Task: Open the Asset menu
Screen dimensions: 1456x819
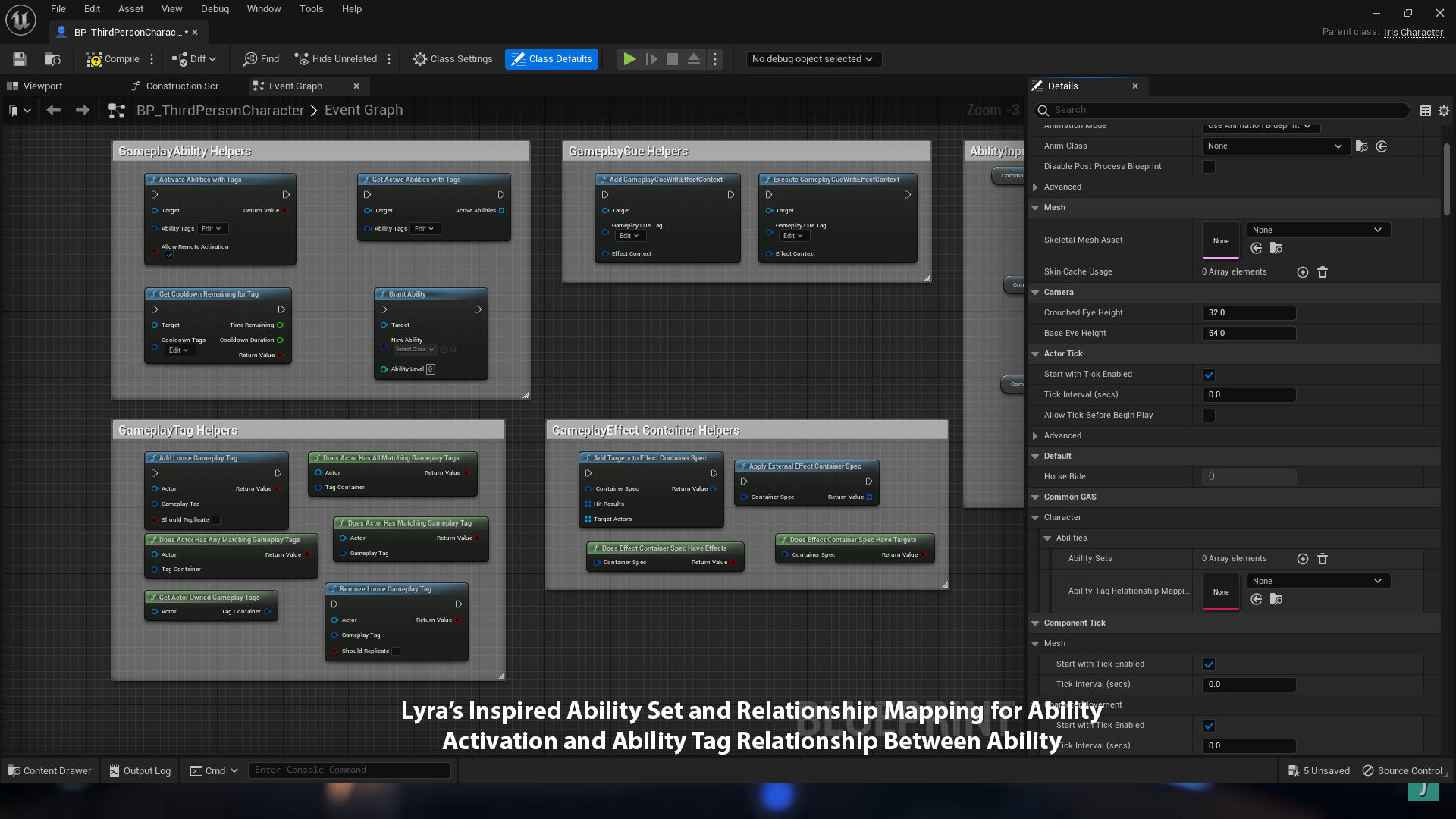Action: tap(130, 9)
